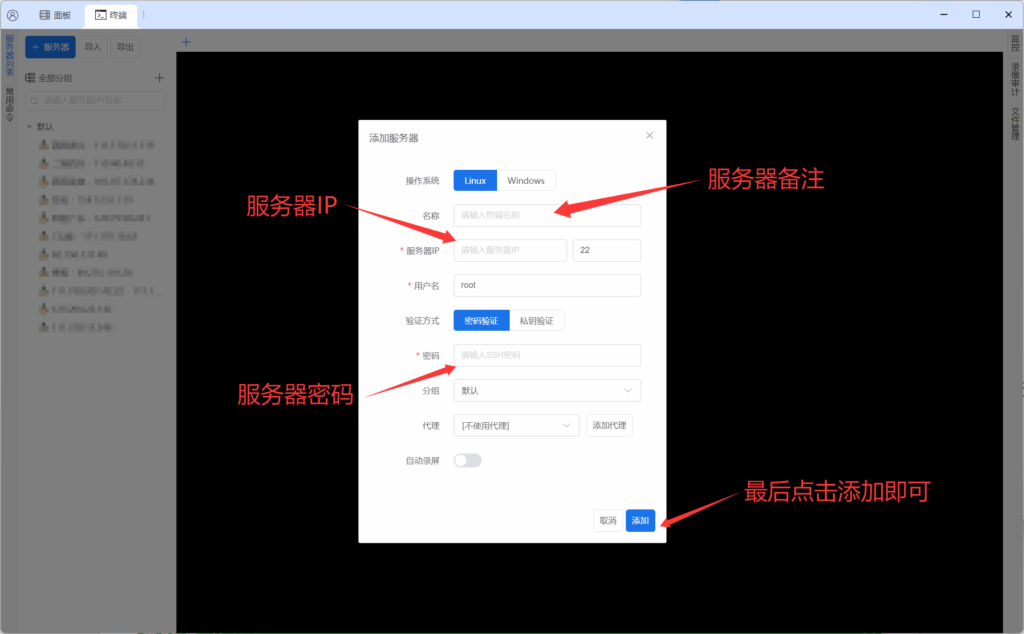The width and height of the screenshot is (1024, 634).
Task: Open the 文件管理 panel on right sidebar
Action: click(x=1015, y=123)
